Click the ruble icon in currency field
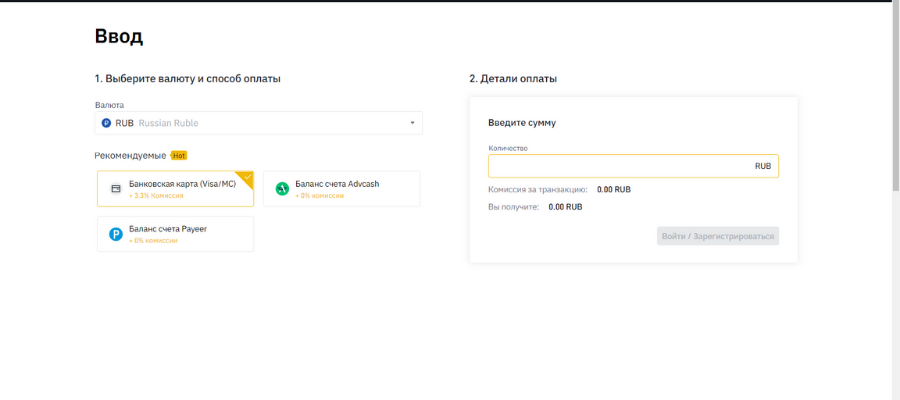This screenshot has height=400, width=900. pyautogui.click(x=106, y=123)
